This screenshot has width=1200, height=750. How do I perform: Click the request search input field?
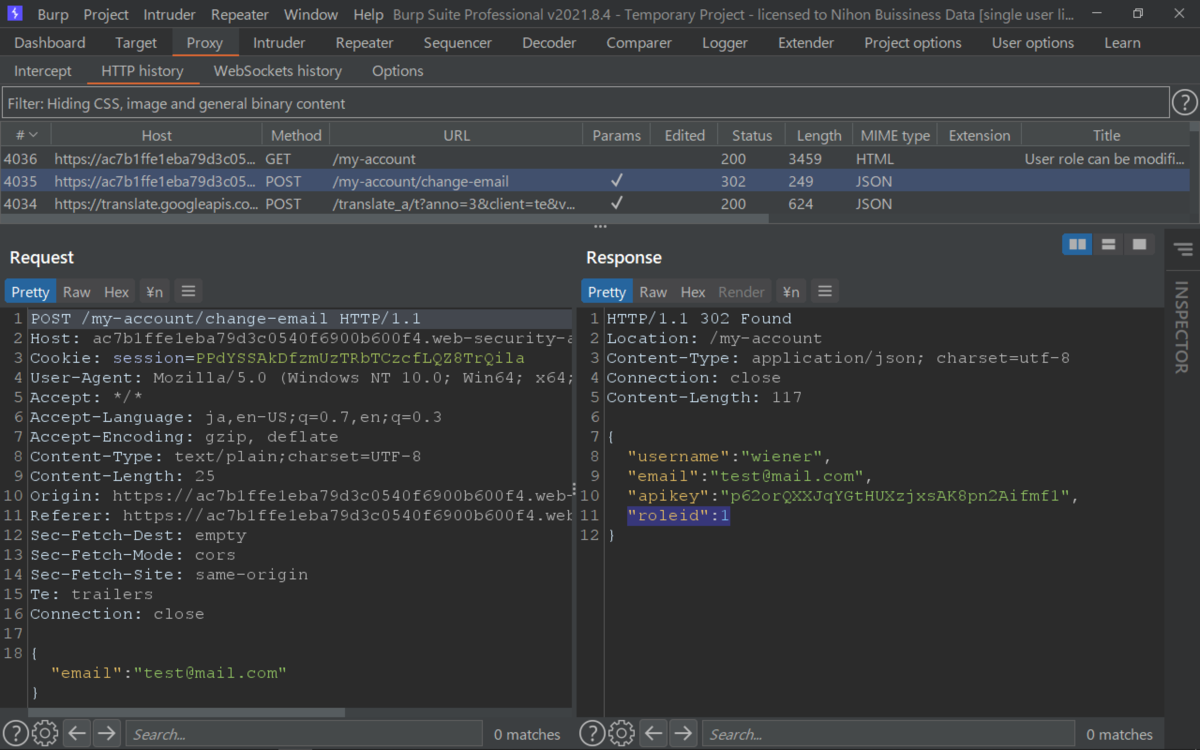[304, 734]
